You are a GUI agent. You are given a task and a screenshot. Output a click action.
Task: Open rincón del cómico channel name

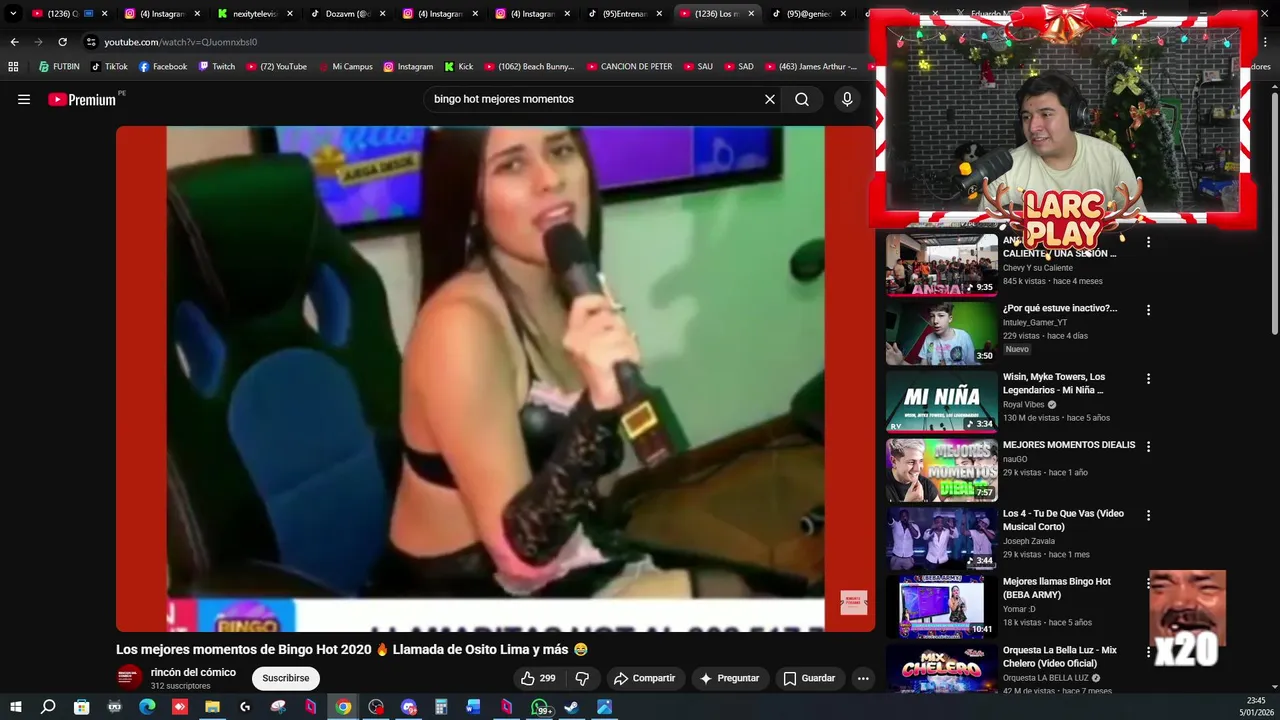(193, 672)
